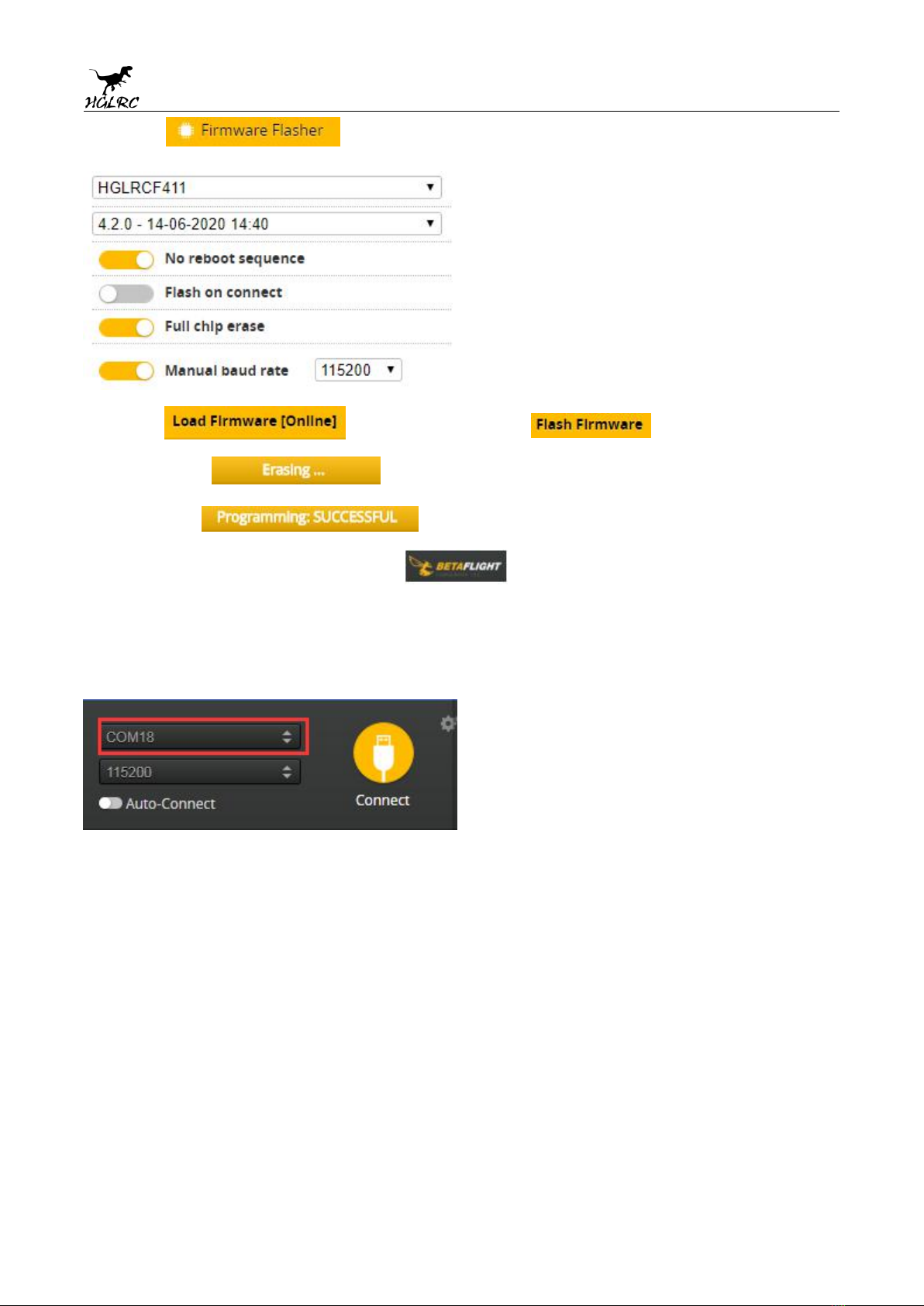Click the Betaflight logo
This screenshot has width=924, height=1306.
(x=456, y=566)
